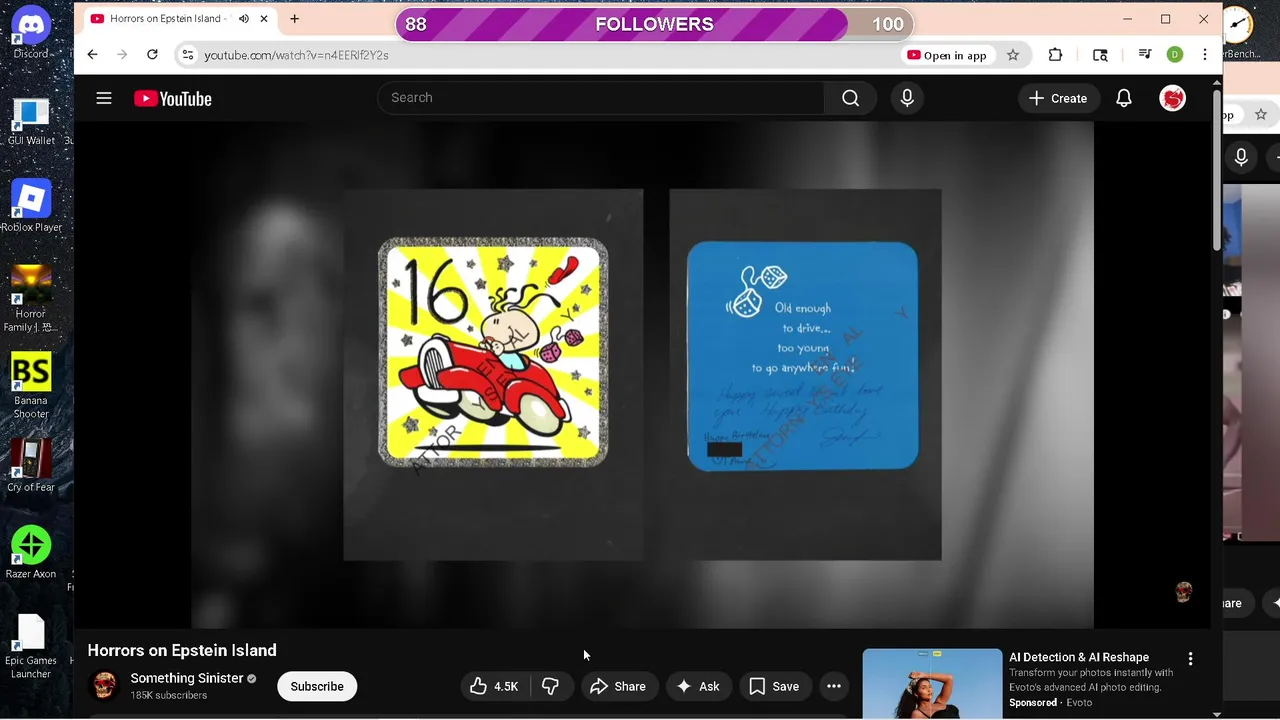The image size is (1280, 720).
Task: Open the sponsored ad options menu
Action: [x=1190, y=659]
